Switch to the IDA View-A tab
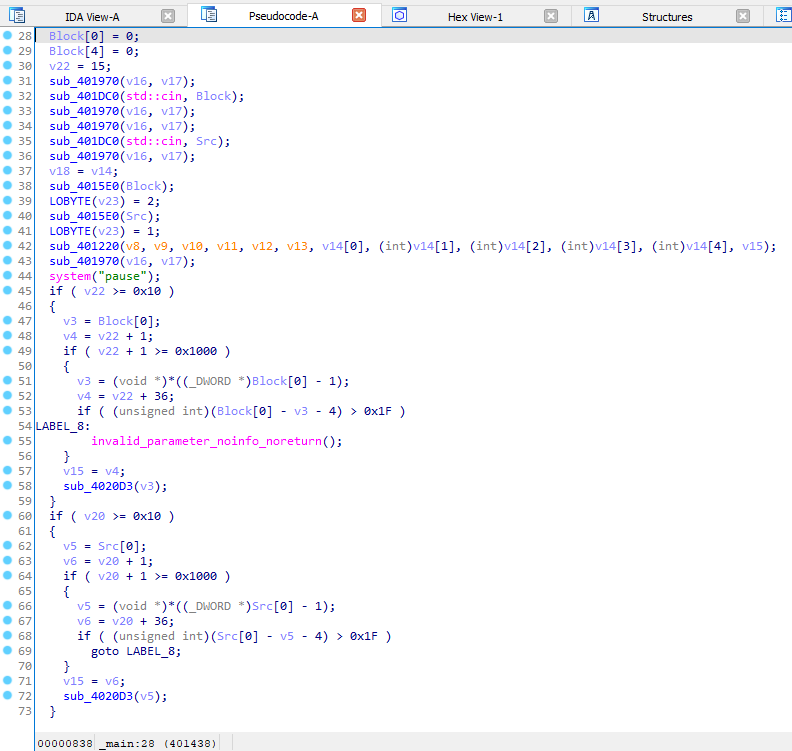The width and height of the screenshot is (792, 751). pyautogui.click(x=92, y=17)
